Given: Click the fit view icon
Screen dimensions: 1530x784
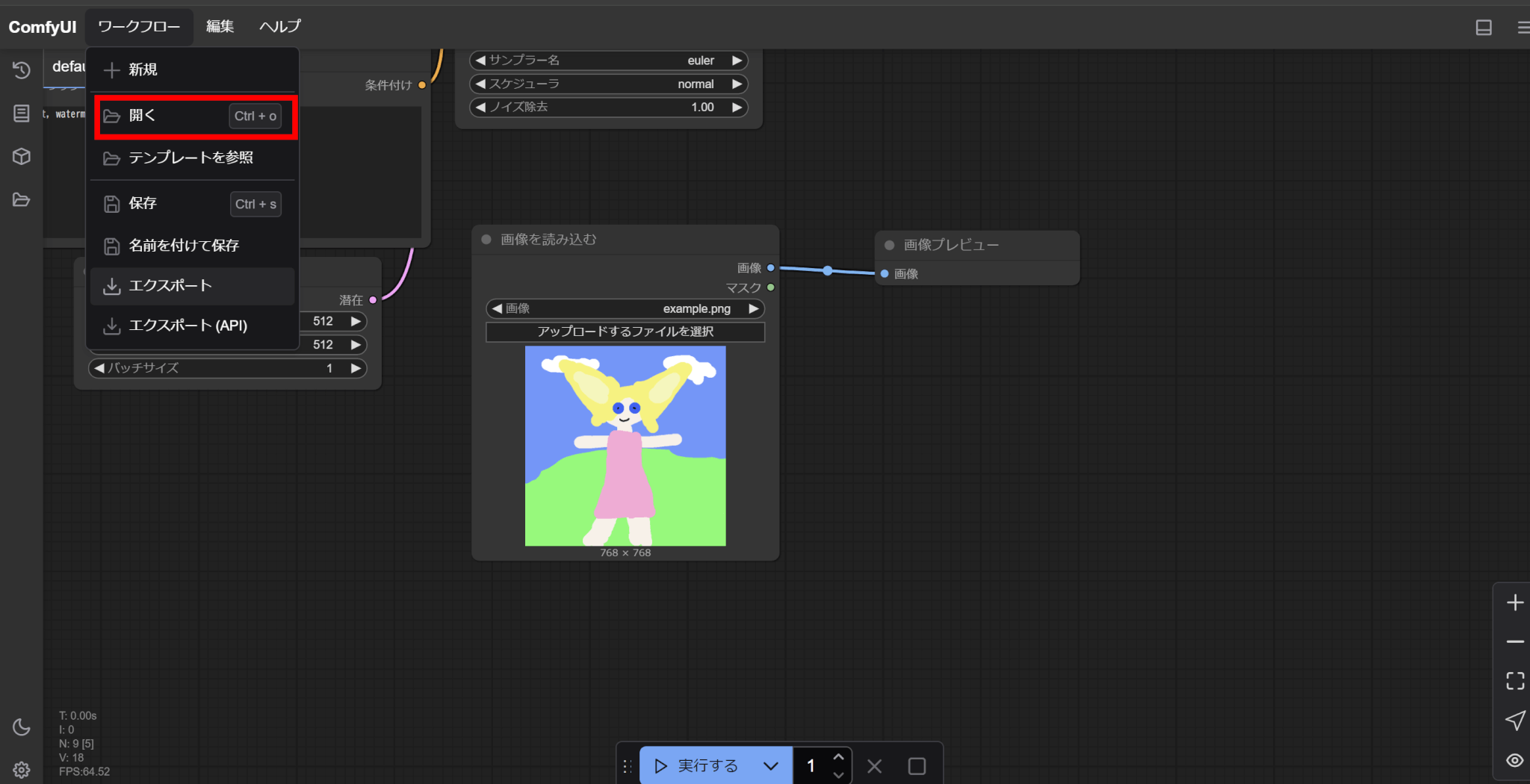Looking at the screenshot, I should click(1514, 681).
